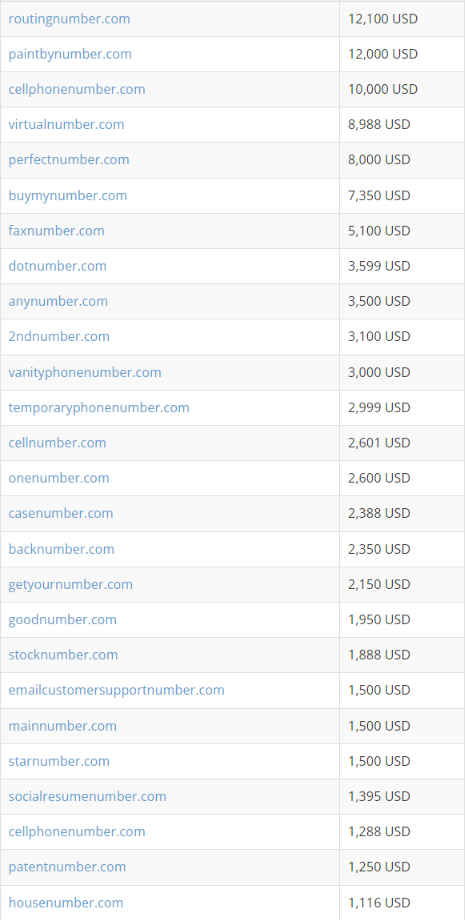This screenshot has width=465, height=920.
Task: Visit housenumber.com link
Action: coord(66,902)
